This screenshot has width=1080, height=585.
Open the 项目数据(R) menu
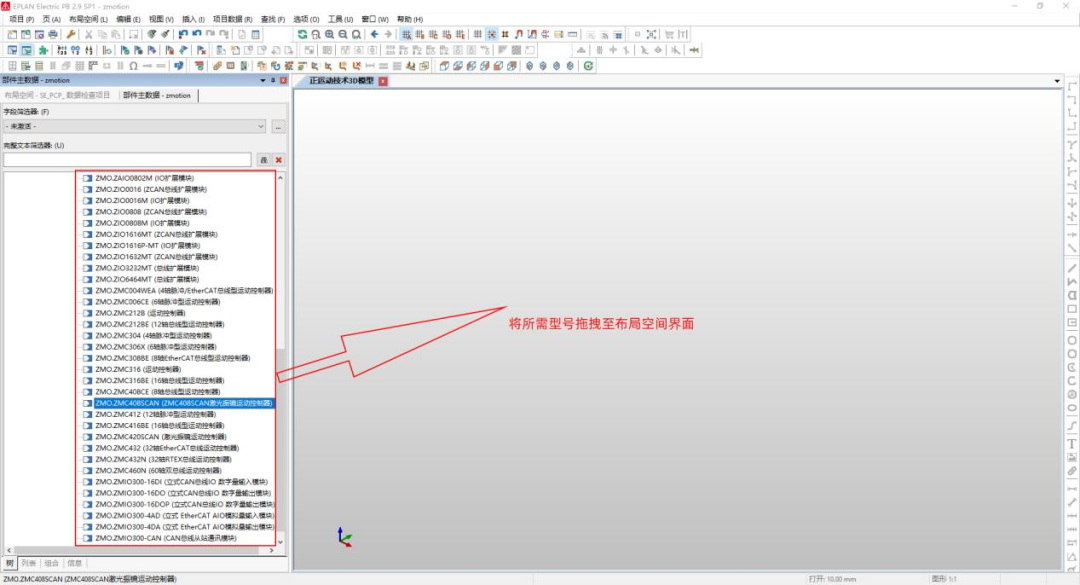point(232,19)
